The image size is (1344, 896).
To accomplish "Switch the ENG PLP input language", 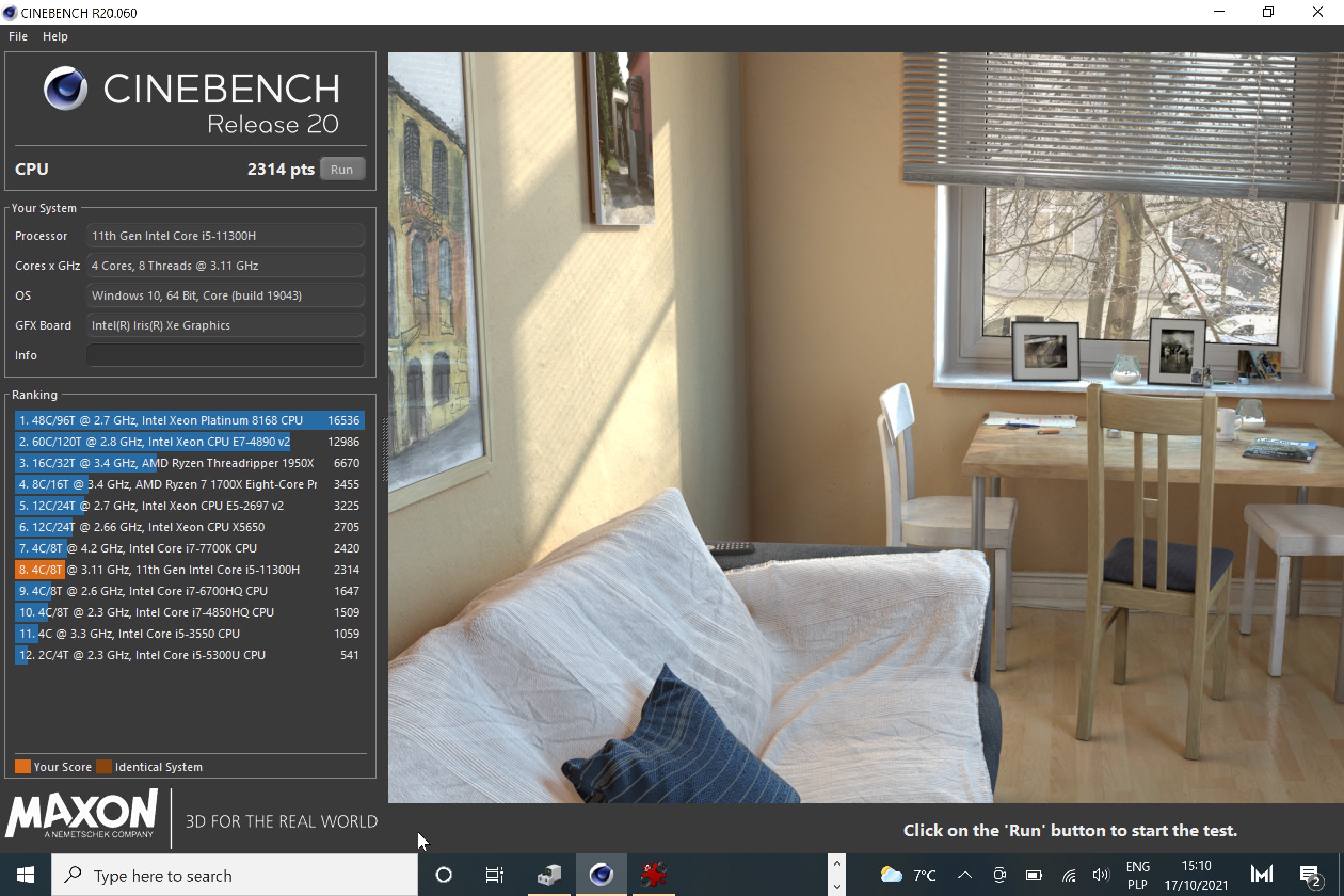I will click(x=1137, y=875).
